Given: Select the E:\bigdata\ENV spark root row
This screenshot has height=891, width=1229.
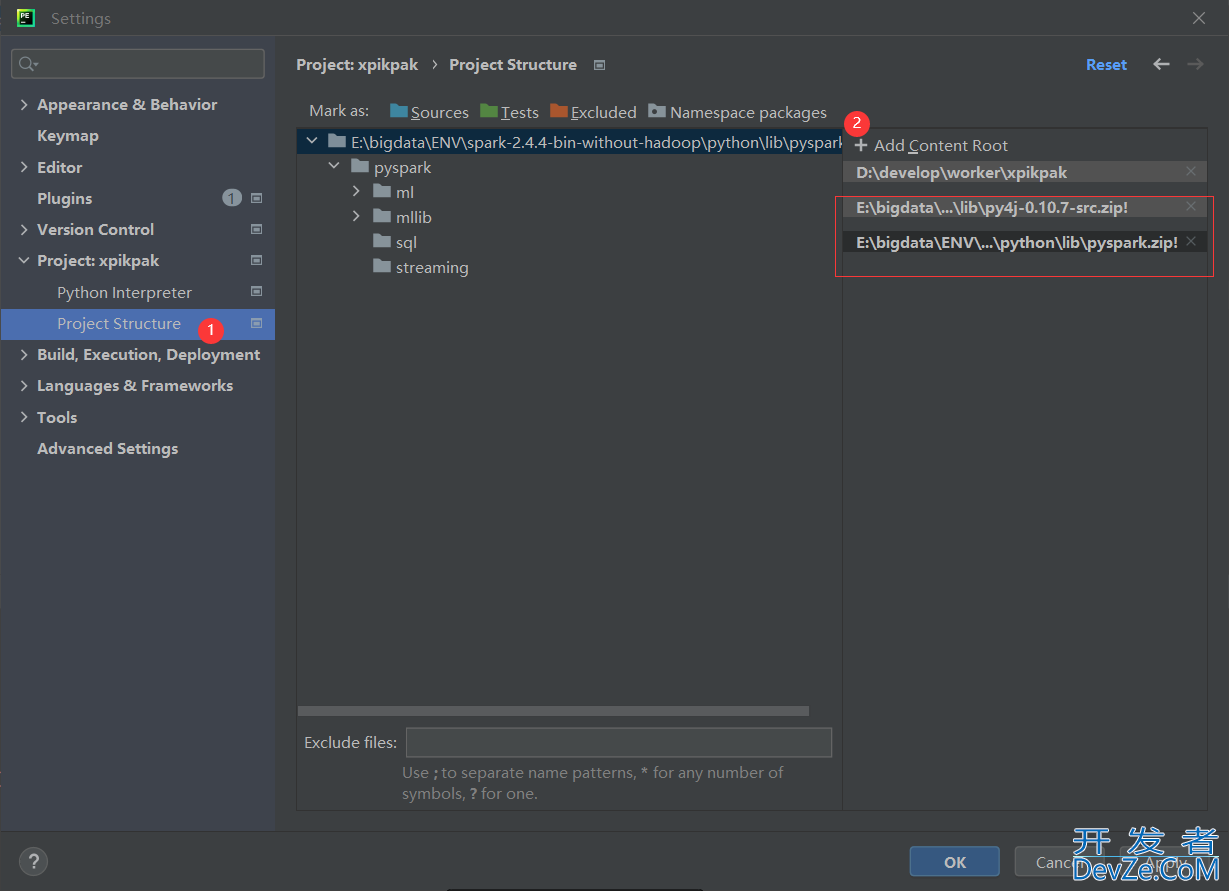Looking at the screenshot, I should (x=569, y=141).
